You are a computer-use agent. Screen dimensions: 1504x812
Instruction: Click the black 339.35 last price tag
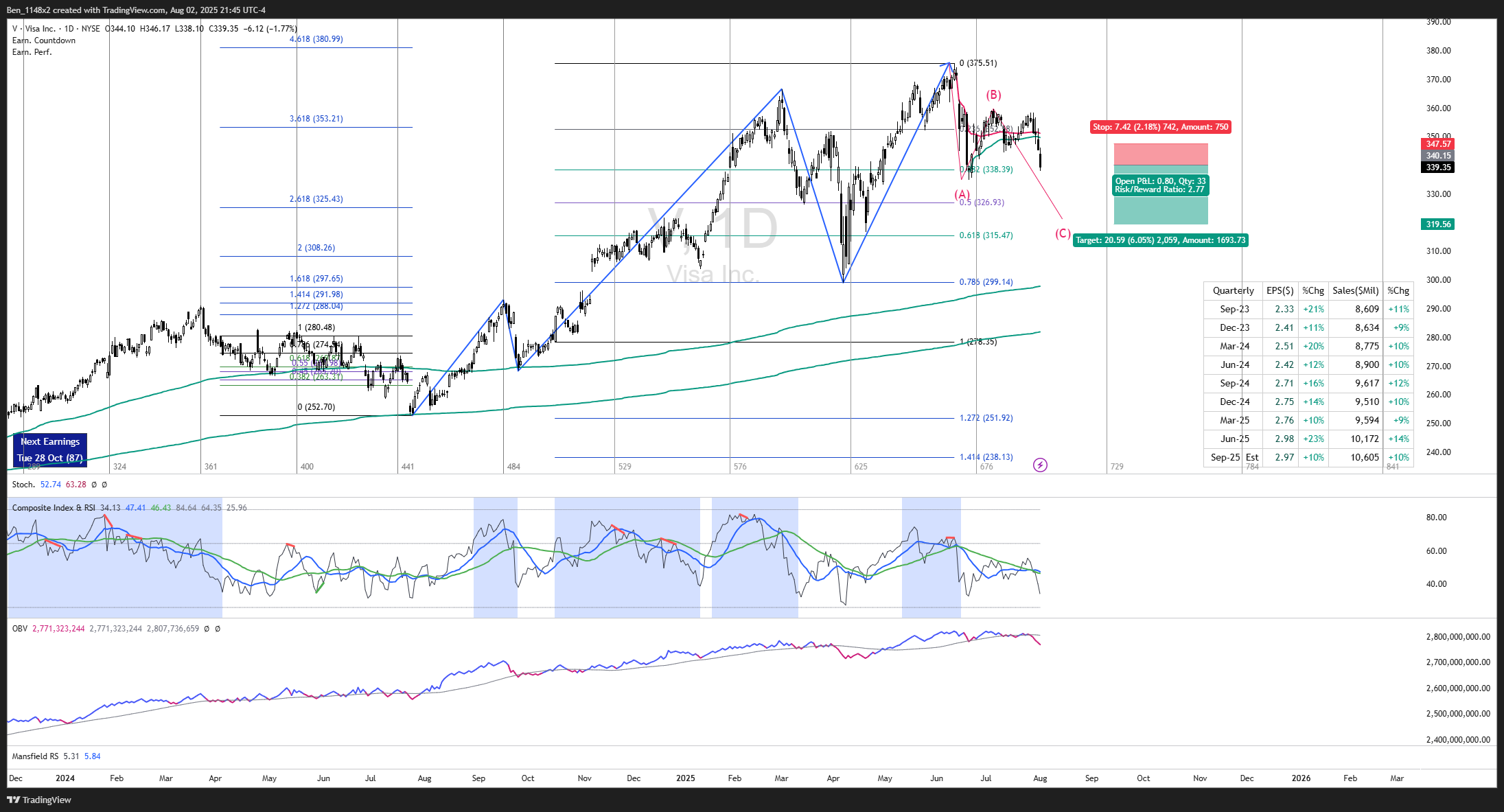(x=1437, y=167)
